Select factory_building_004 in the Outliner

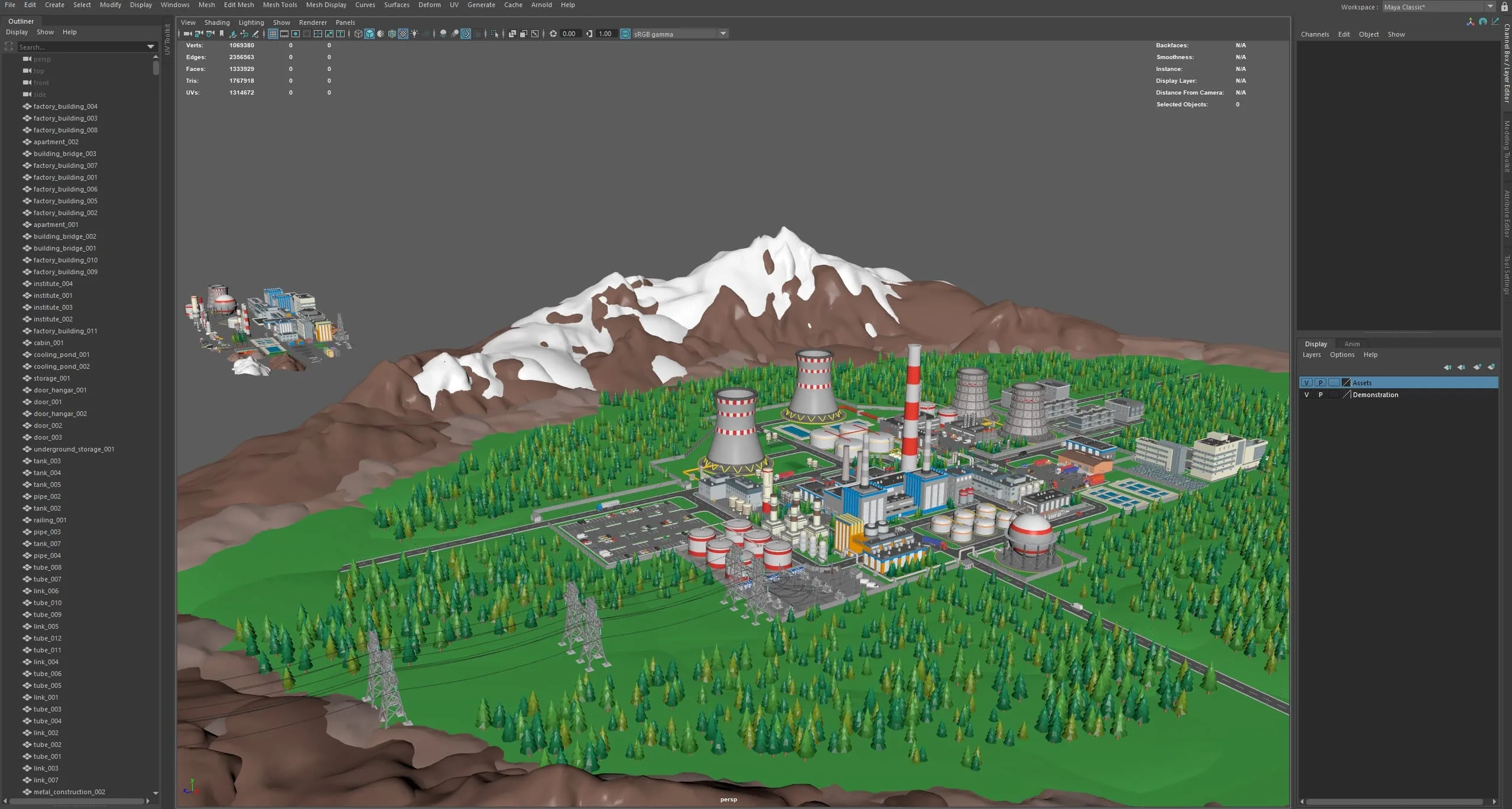[x=65, y=106]
